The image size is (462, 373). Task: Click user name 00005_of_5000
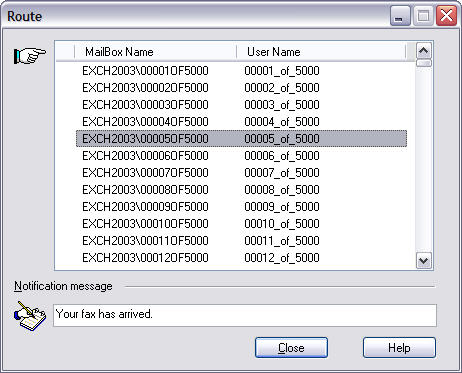click(282, 139)
